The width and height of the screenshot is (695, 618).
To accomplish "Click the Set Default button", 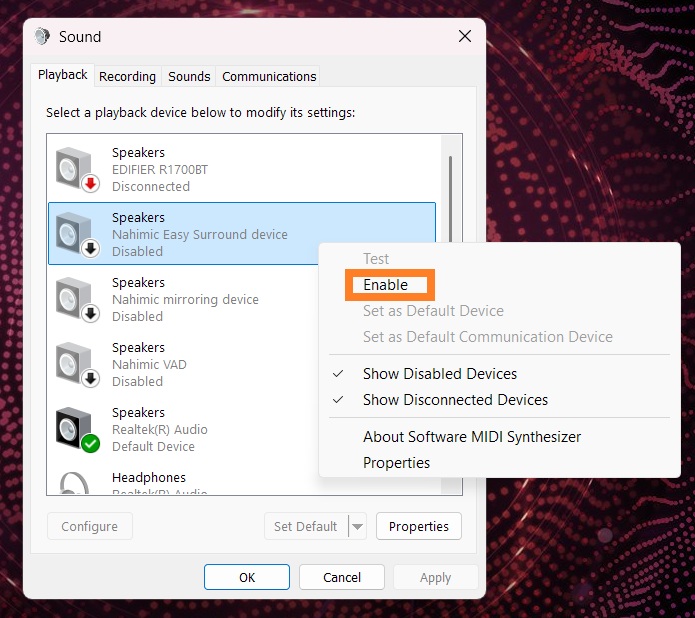I will tap(306, 526).
